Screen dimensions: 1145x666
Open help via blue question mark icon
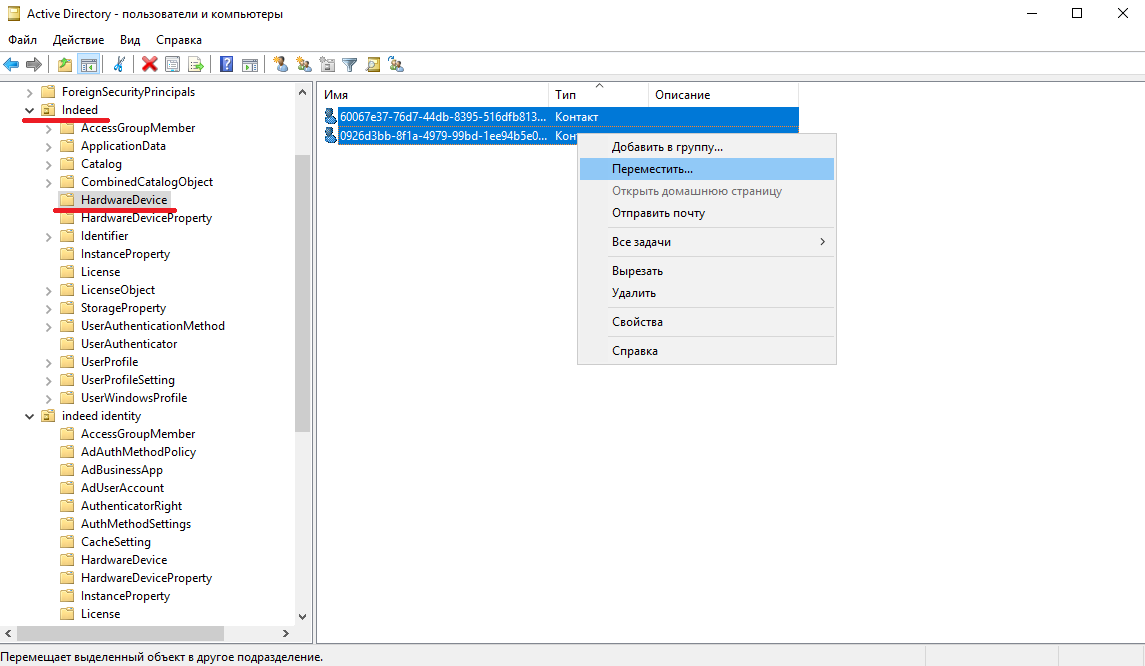pyautogui.click(x=227, y=64)
